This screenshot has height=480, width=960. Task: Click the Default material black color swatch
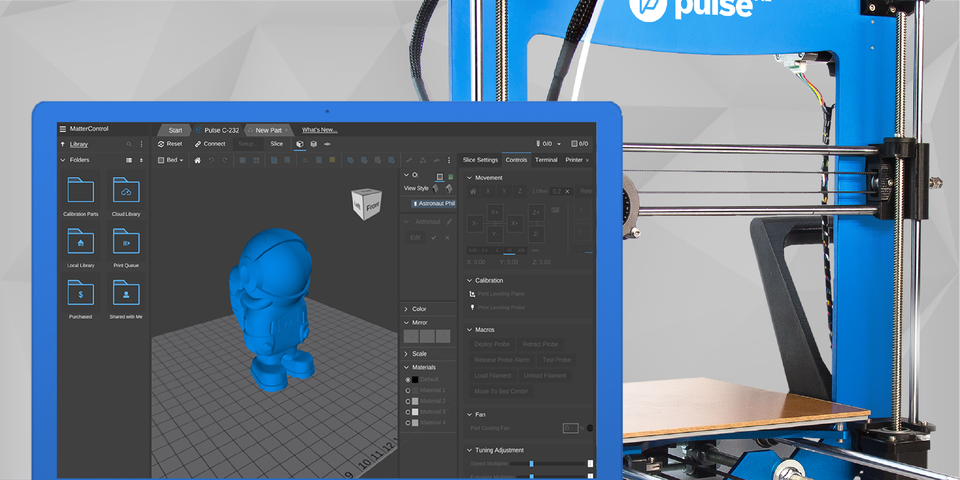[415, 380]
